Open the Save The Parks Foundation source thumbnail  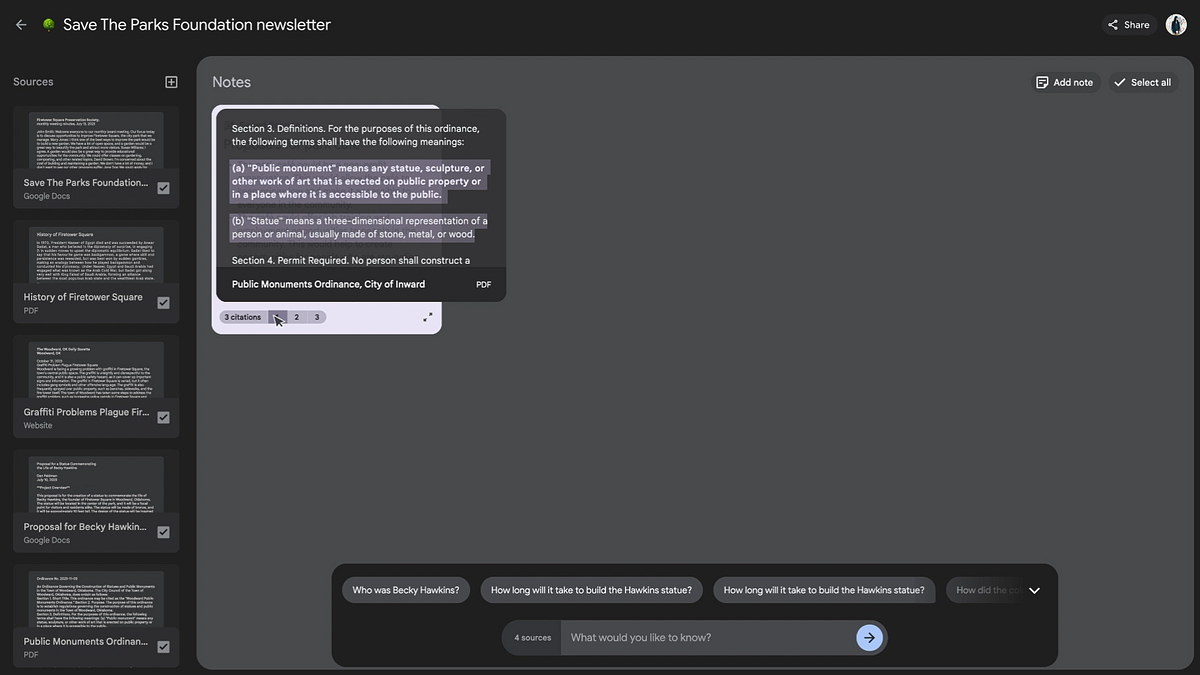coord(95,140)
